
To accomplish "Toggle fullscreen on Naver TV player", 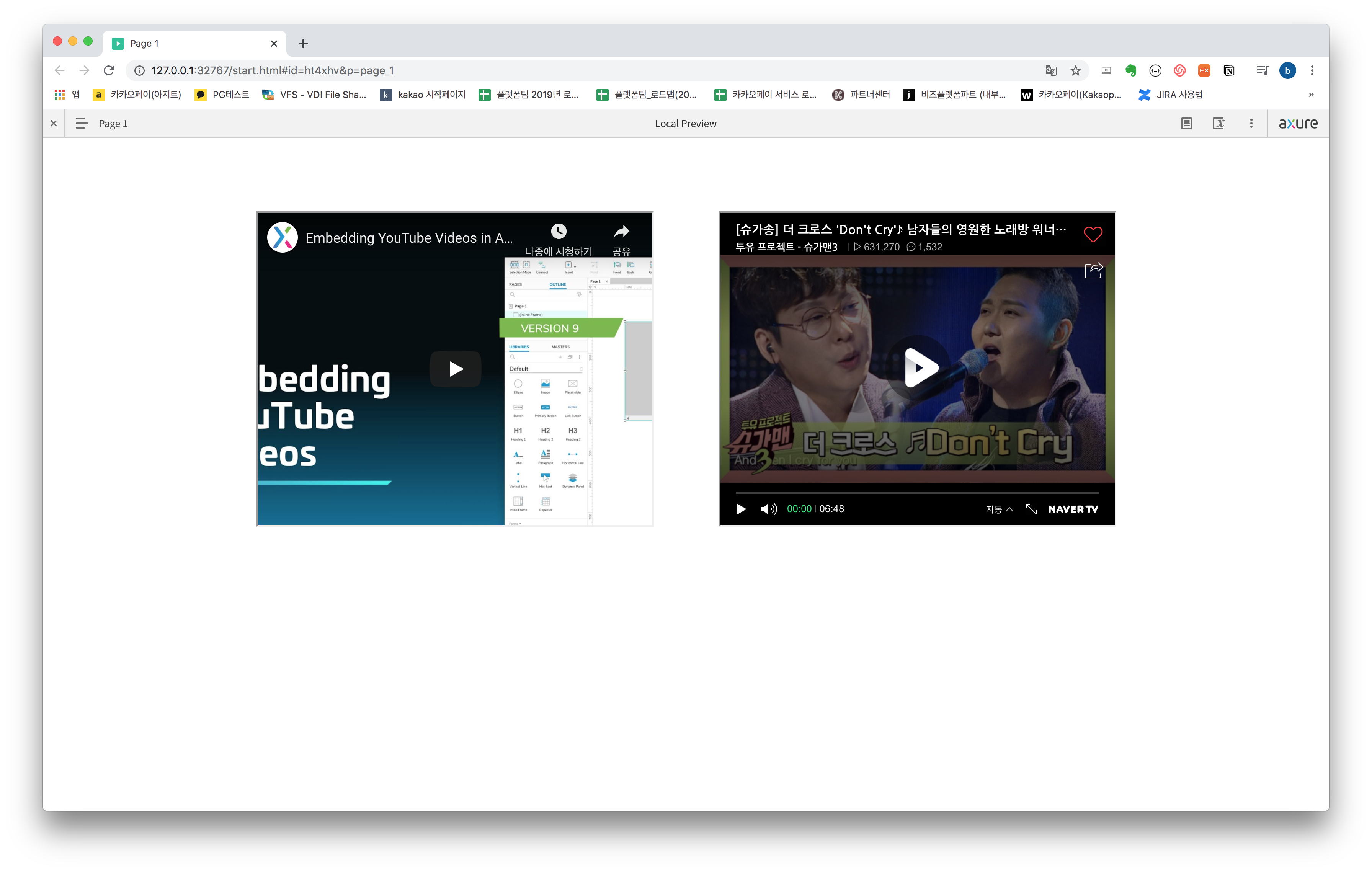I will coord(1031,509).
